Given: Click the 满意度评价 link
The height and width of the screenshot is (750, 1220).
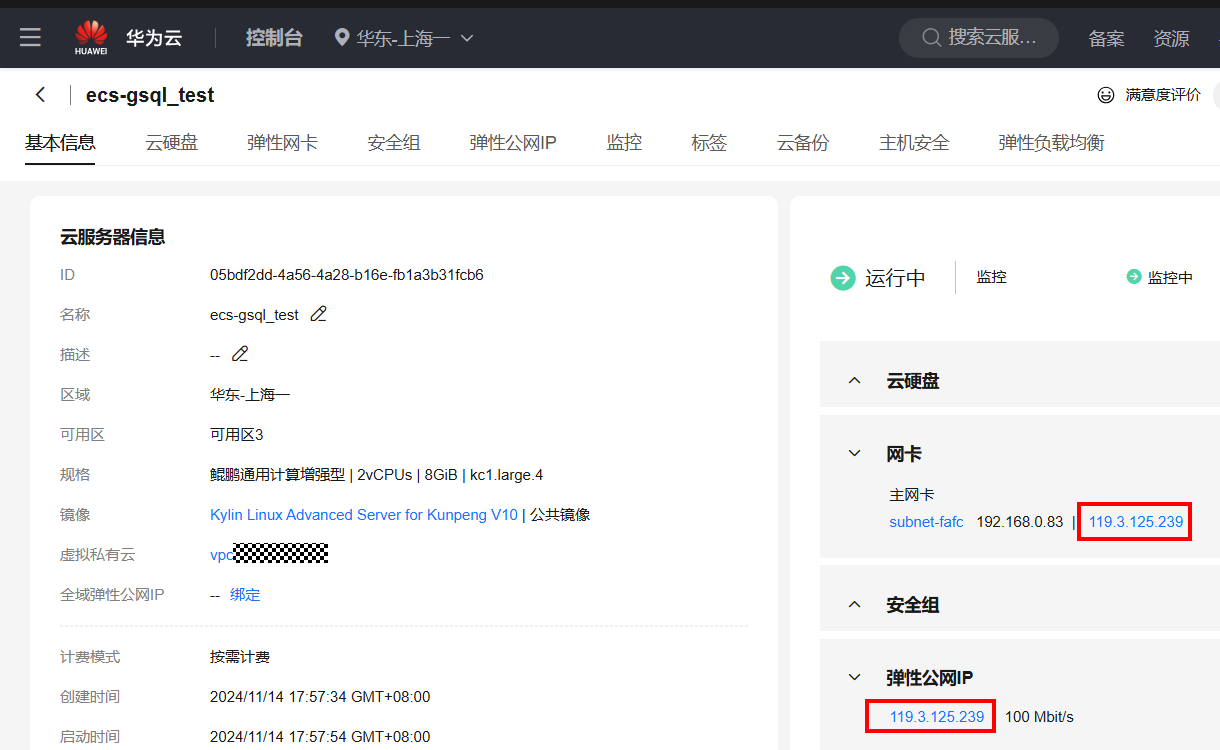Looking at the screenshot, I should (x=1163, y=95).
